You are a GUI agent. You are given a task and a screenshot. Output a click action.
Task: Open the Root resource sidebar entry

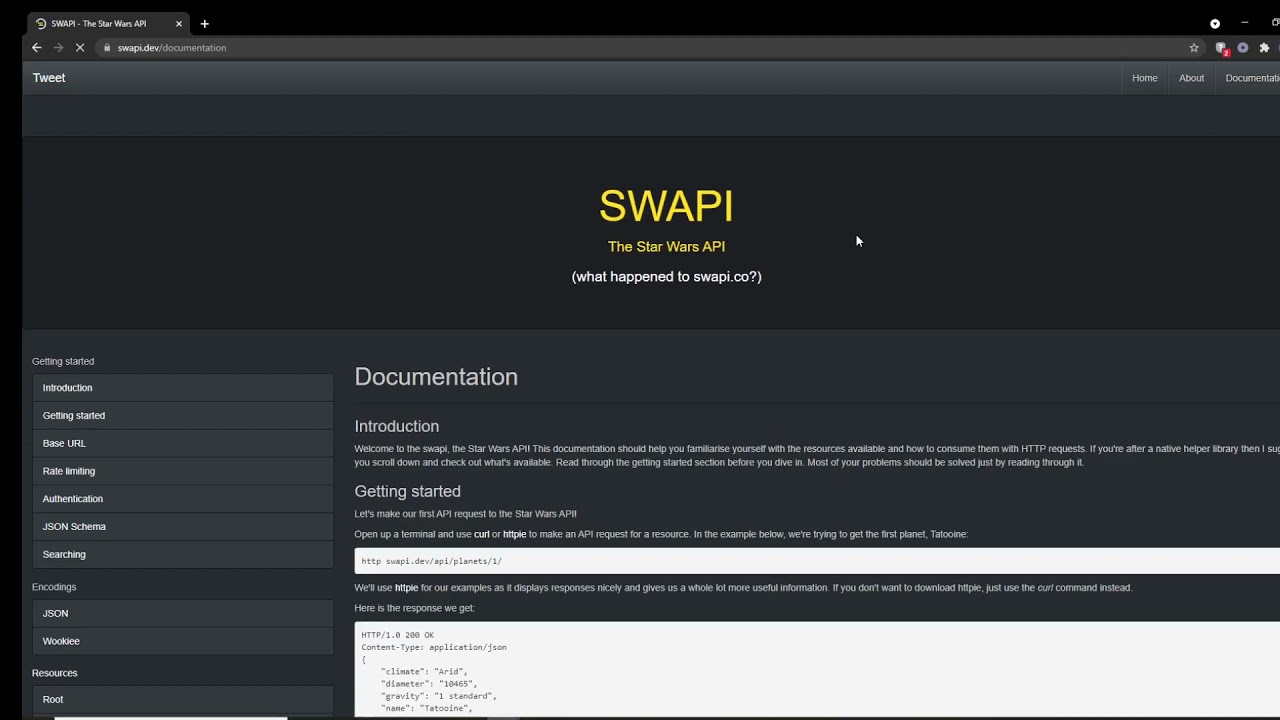183,700
